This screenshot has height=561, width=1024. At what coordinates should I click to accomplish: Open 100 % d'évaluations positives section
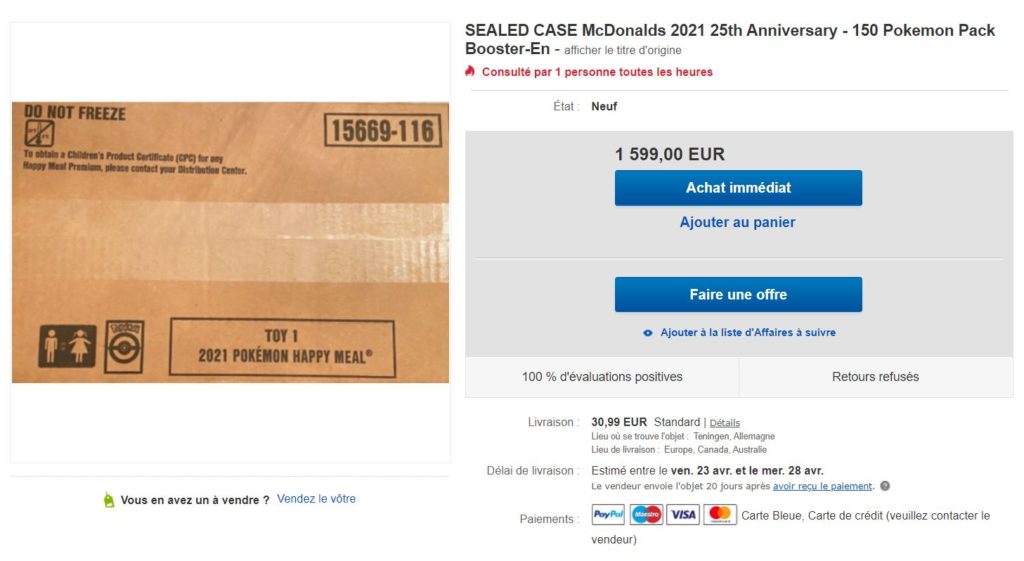[x=602, y=377]
